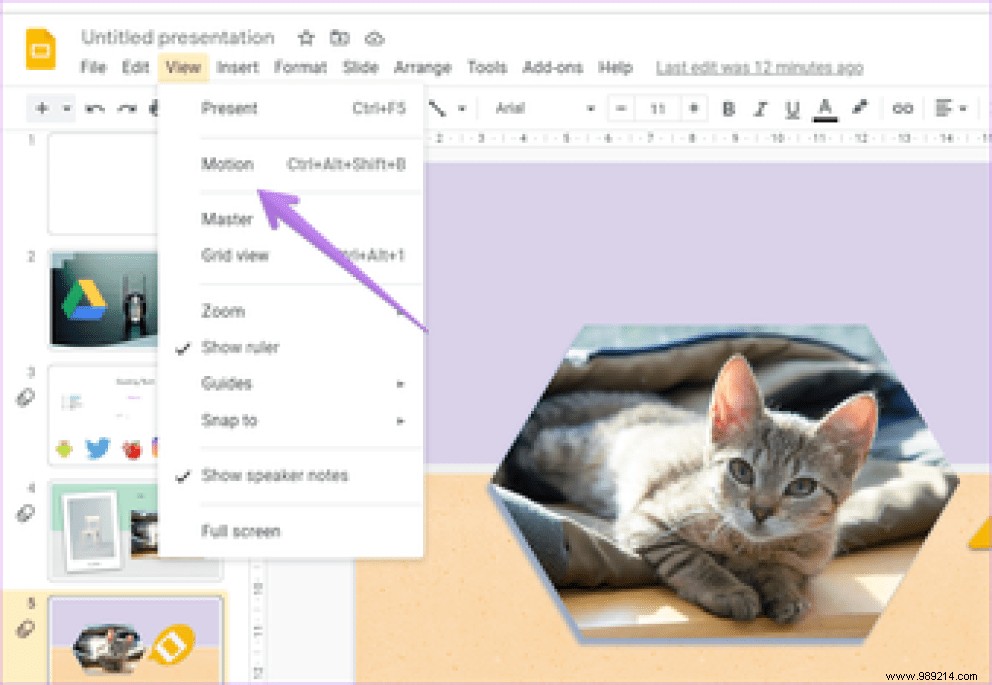Check the document cloud sync status icon

[375, 38]
